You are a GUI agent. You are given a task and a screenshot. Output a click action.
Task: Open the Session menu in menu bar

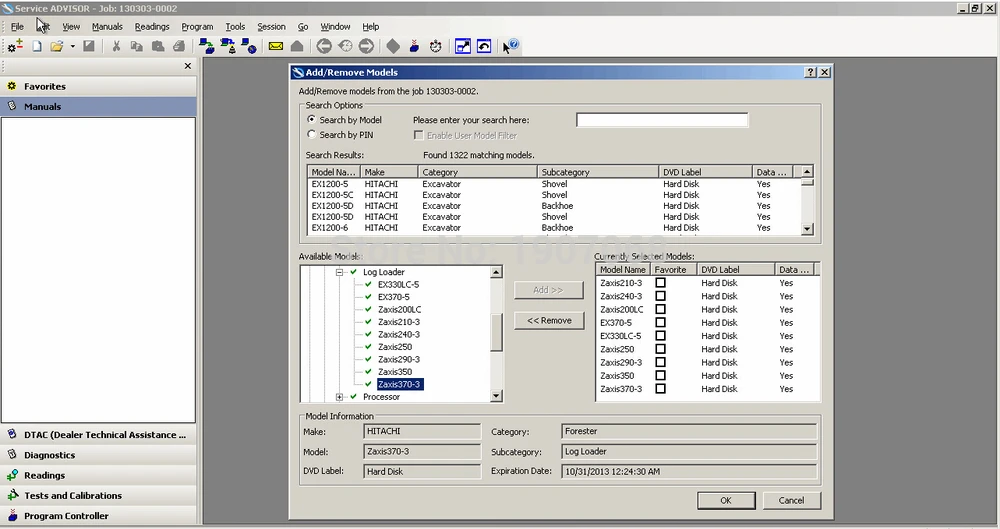tap(271, 26)
